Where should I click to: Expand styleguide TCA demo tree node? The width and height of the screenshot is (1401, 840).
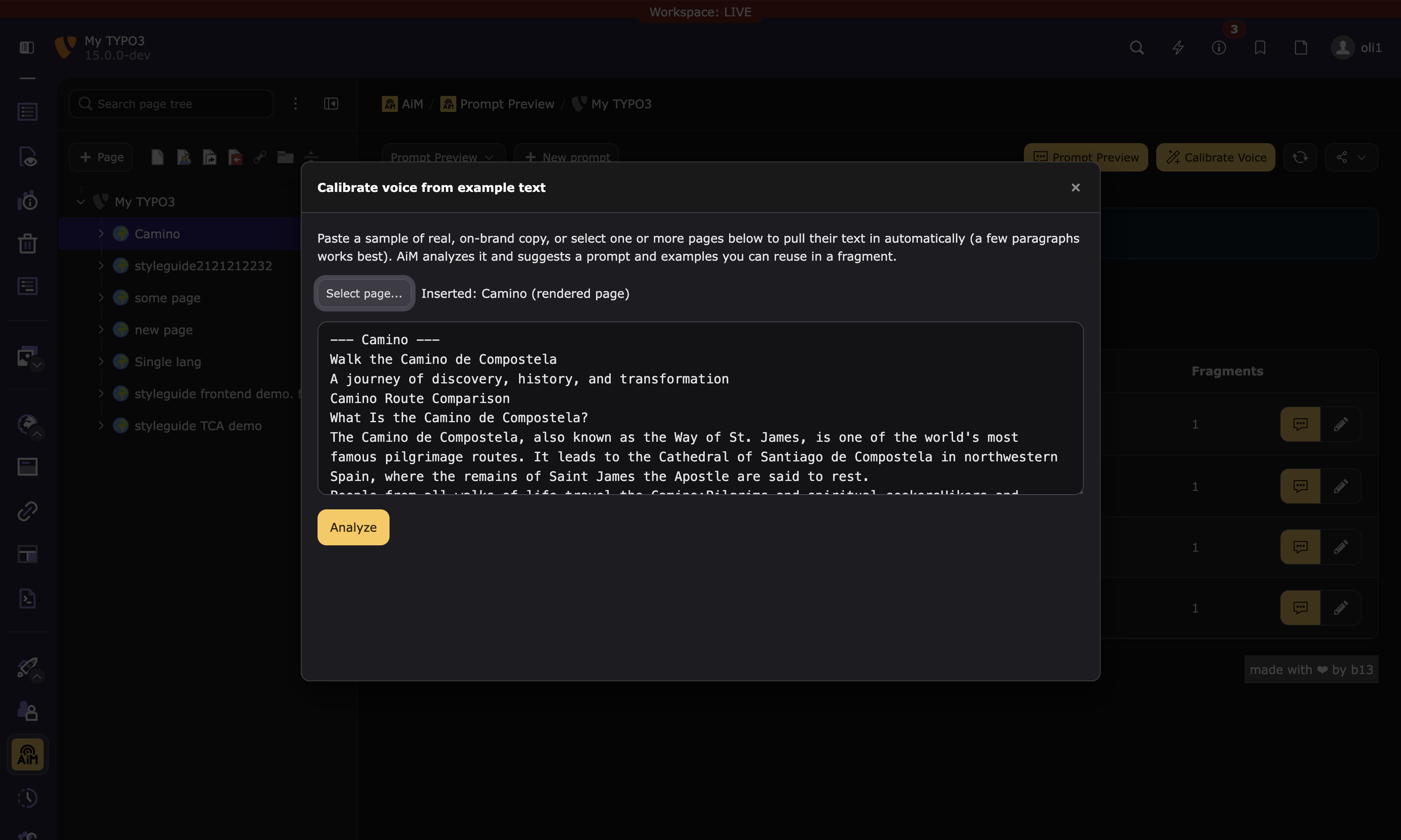tap(101, 425)
